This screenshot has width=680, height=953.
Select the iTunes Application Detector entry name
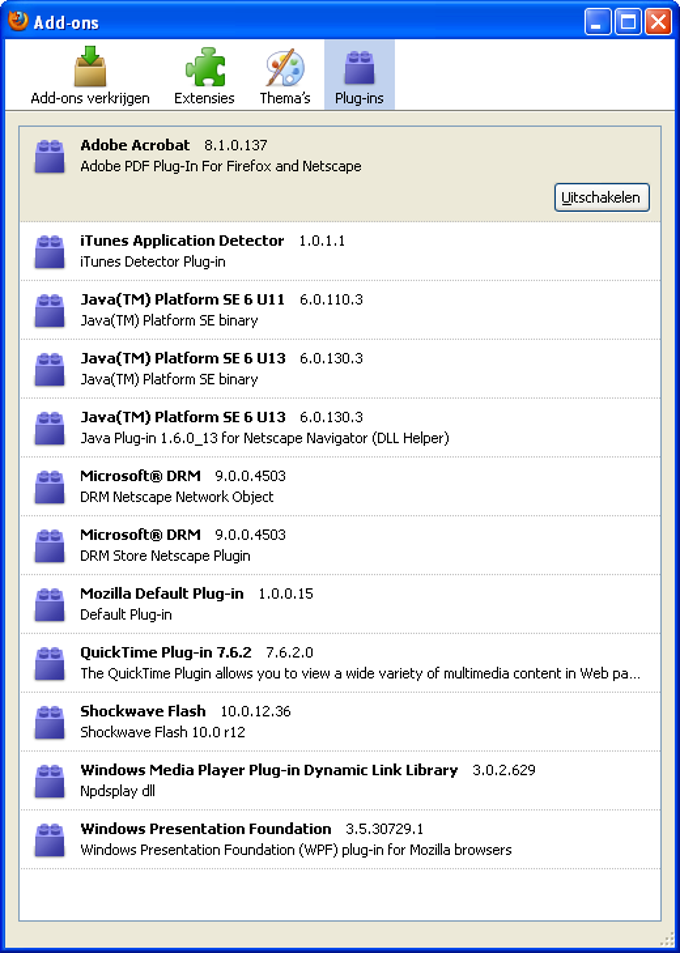(182, 241)
